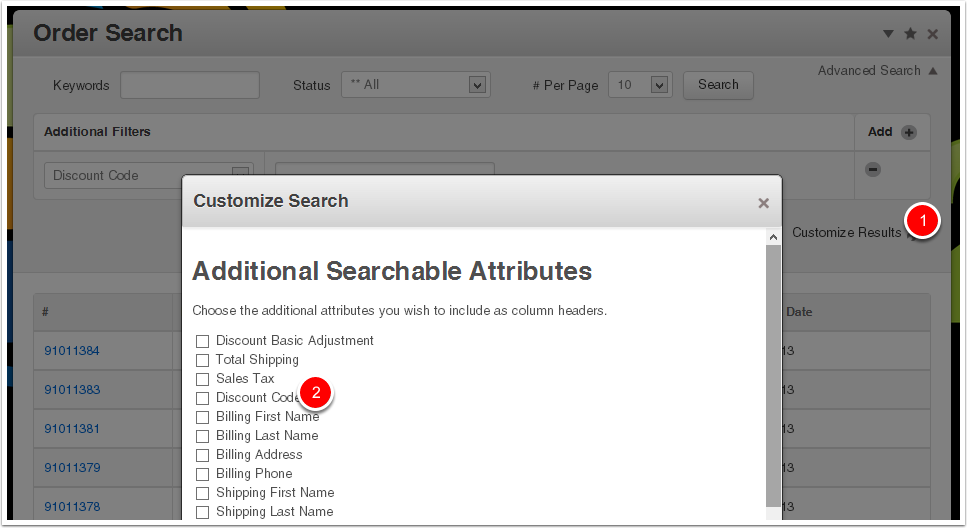The image size is (967, 528).
Task: Close the Customize Search dialog
Action: 763,203
